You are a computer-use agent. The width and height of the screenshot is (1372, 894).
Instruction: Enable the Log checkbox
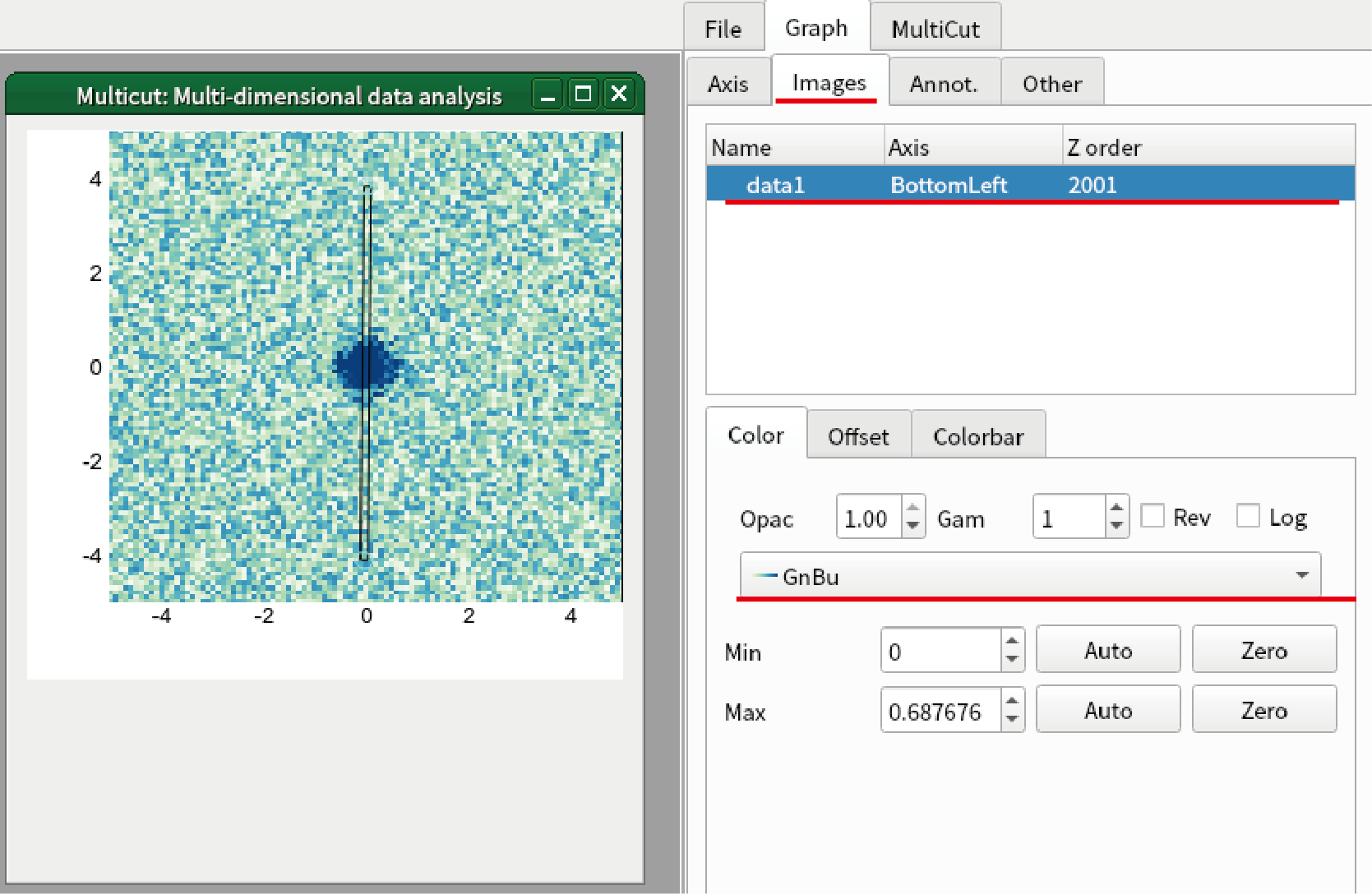1248,516
